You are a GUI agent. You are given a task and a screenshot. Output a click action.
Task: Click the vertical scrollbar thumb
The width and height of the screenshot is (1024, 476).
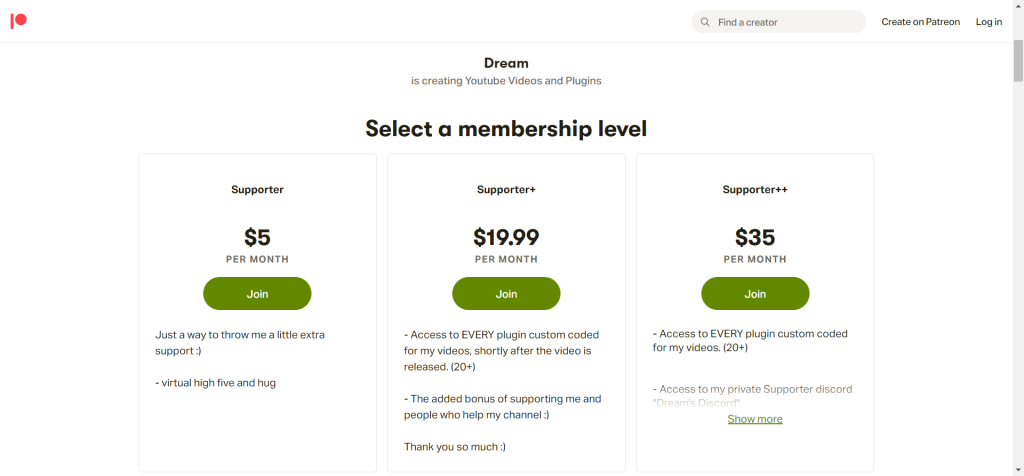tap(1018, 60)
